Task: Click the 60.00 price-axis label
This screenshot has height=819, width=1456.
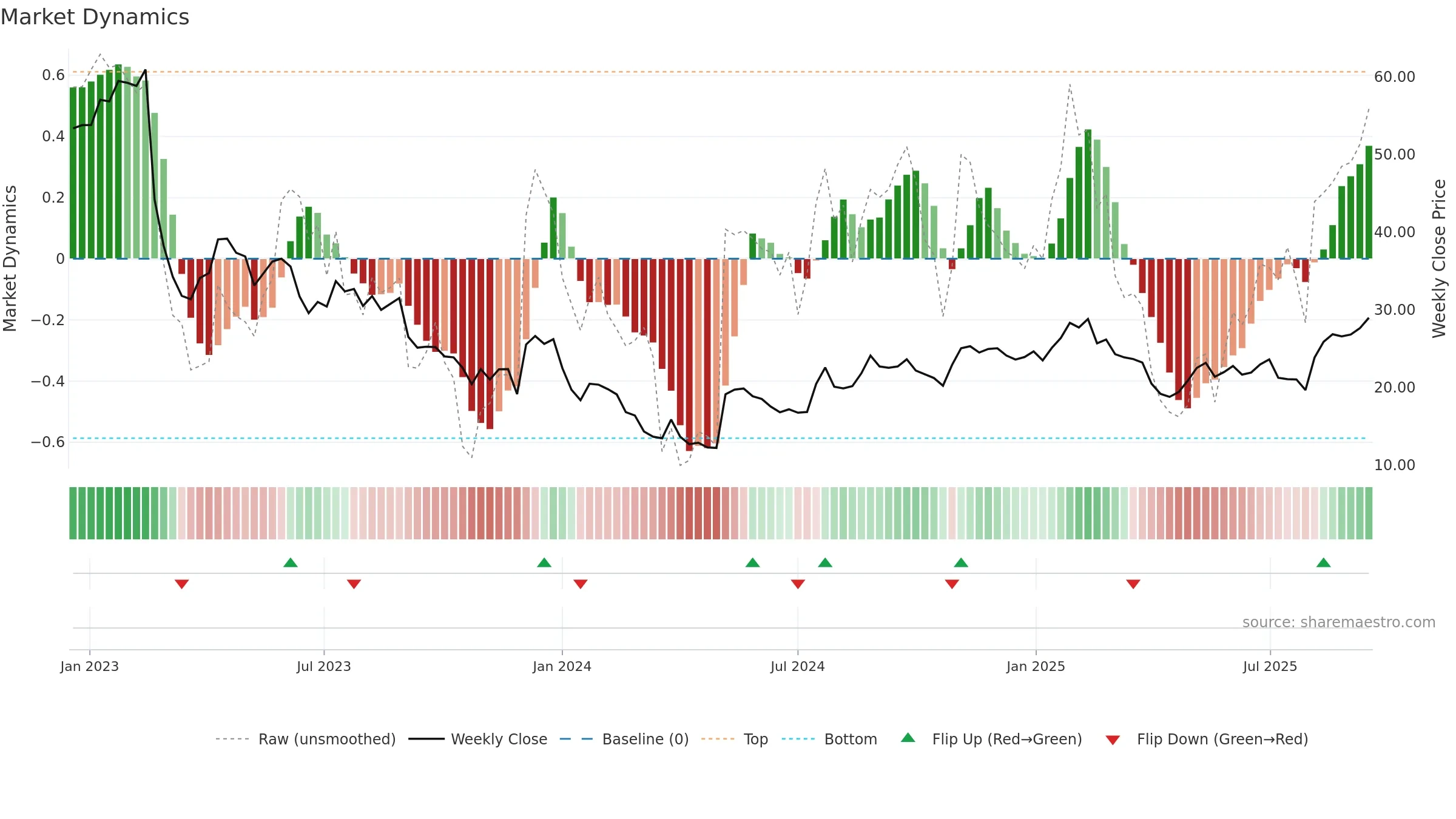Action: tap(1395, 77)
